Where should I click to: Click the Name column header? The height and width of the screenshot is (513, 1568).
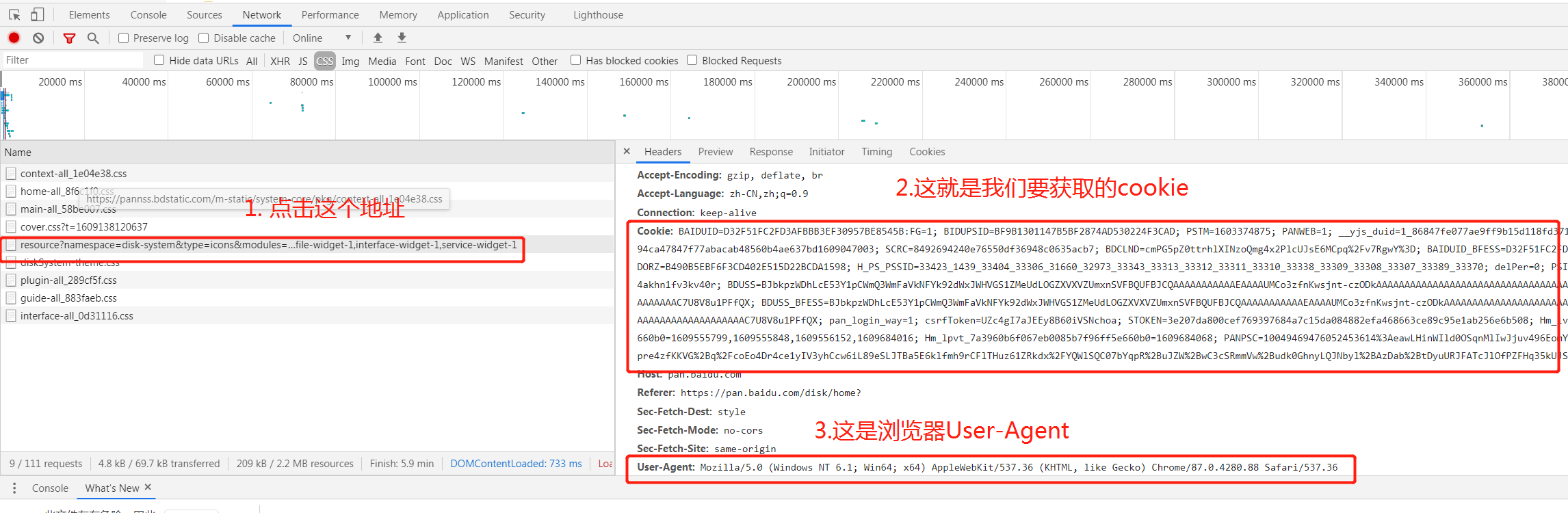pyautogui.click(x=307, y=152)
